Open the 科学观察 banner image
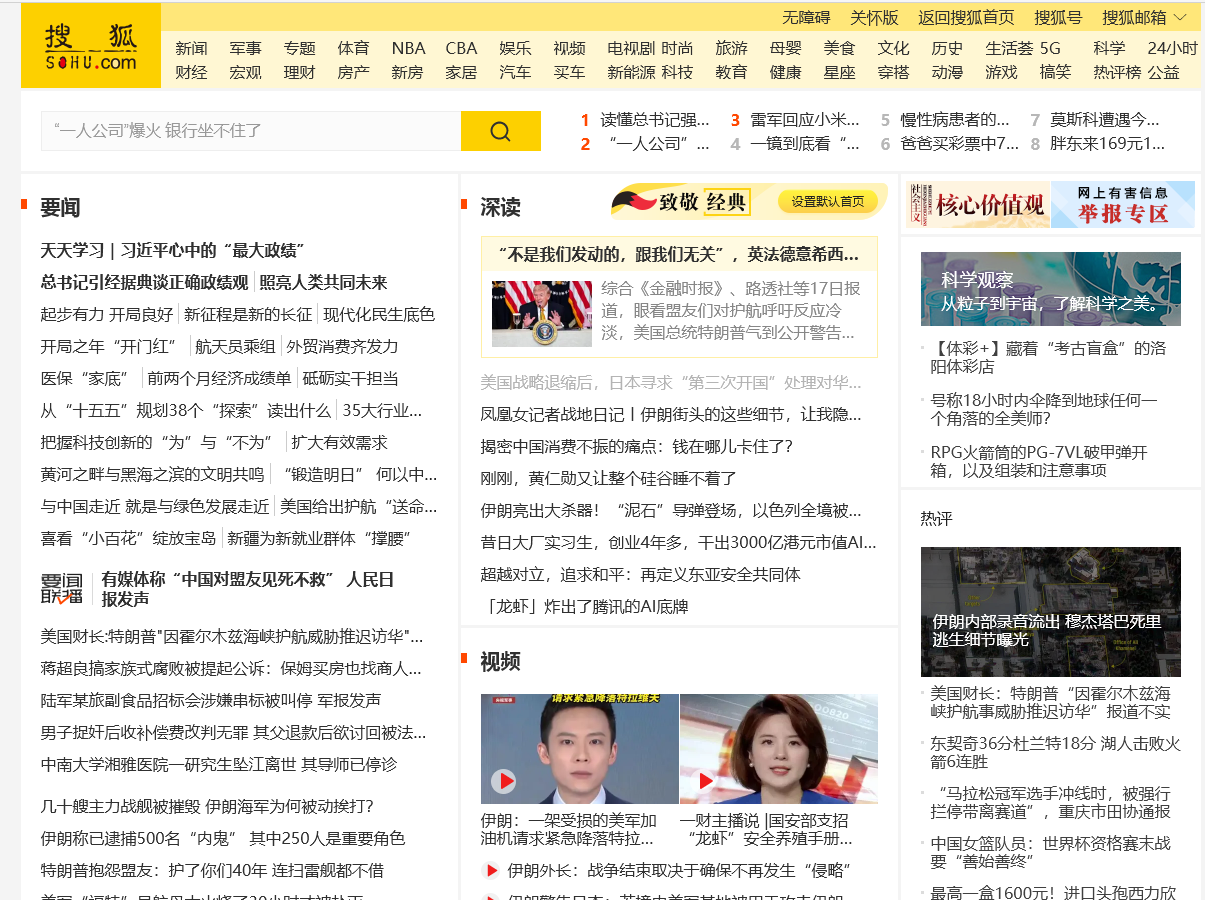1205x900 pixels. [1050, 289]
